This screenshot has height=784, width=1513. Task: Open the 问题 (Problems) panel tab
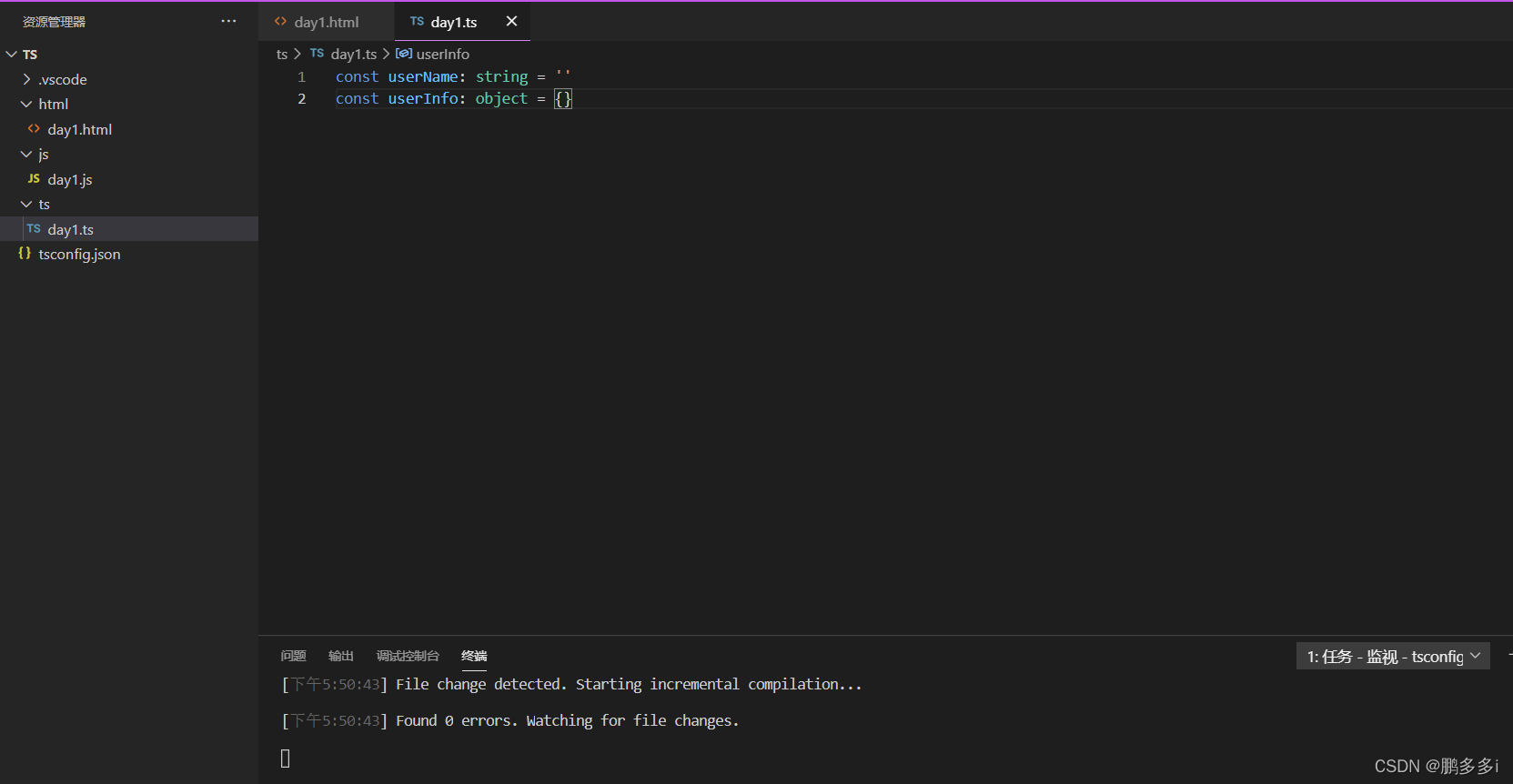click(293, 656)
